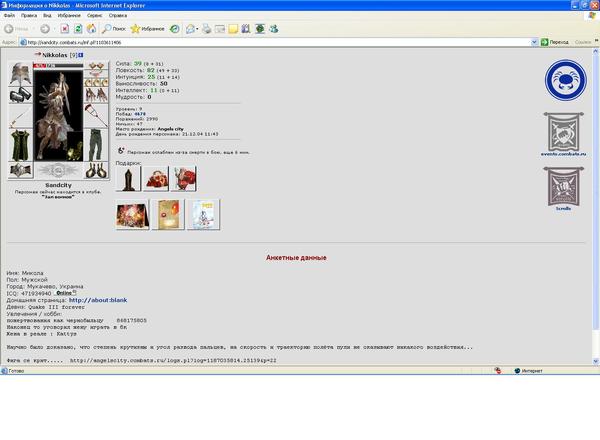The width and height of the screenshot is (600, 440).
Task: Open the Файл menu
Action: [x=9, y=16]
